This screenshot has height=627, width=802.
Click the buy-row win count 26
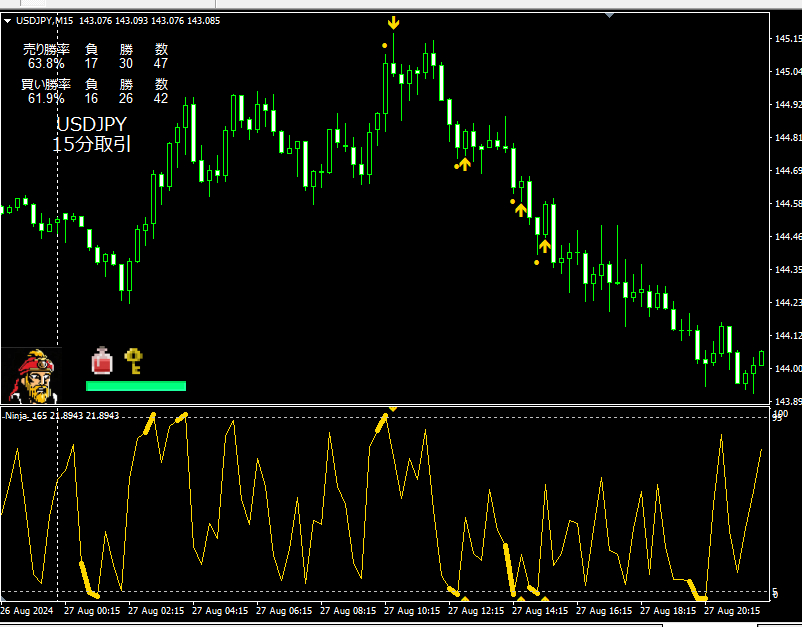126,98
